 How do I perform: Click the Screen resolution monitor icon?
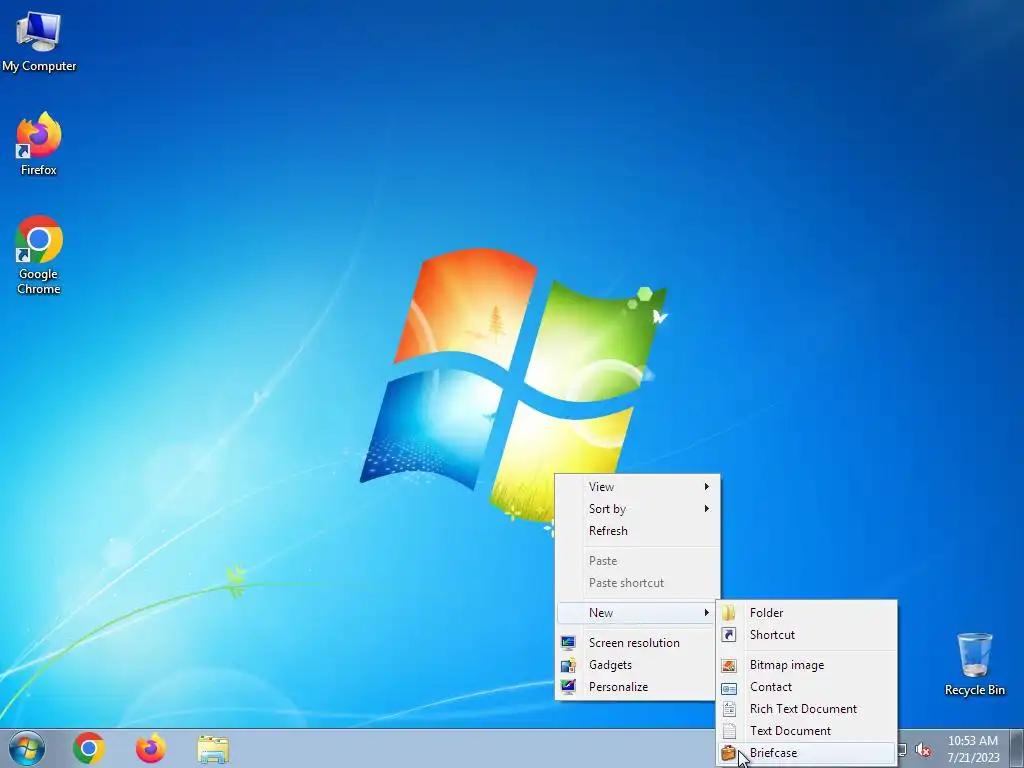(568, 643)
